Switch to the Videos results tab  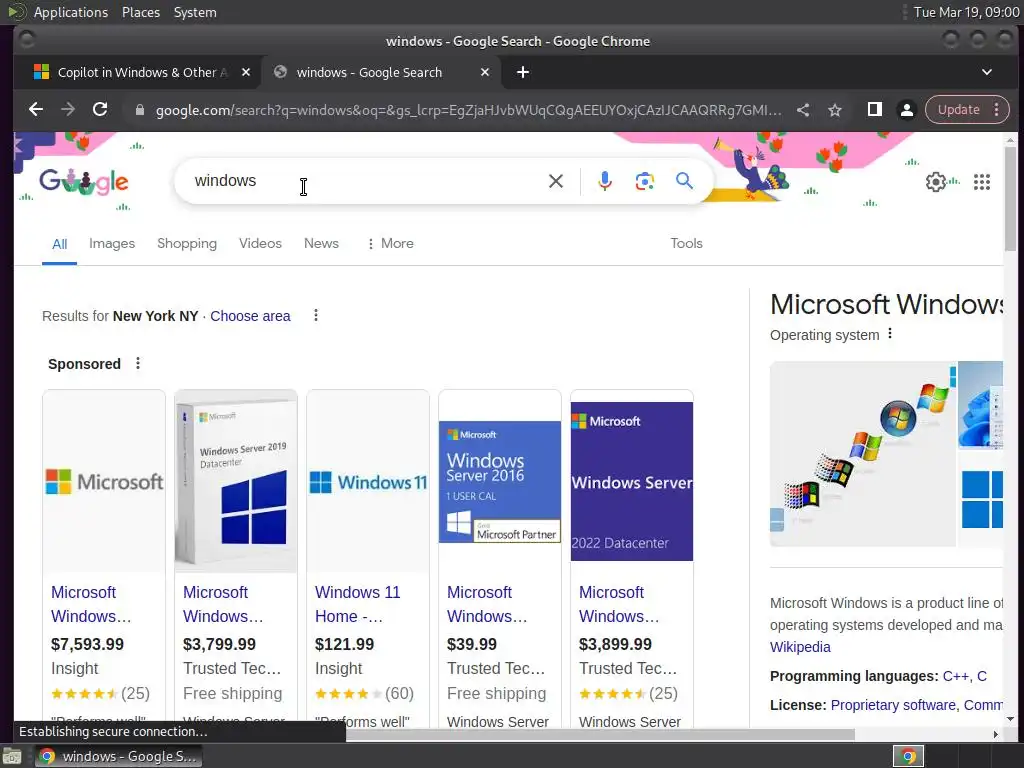[x=260, y=243]
